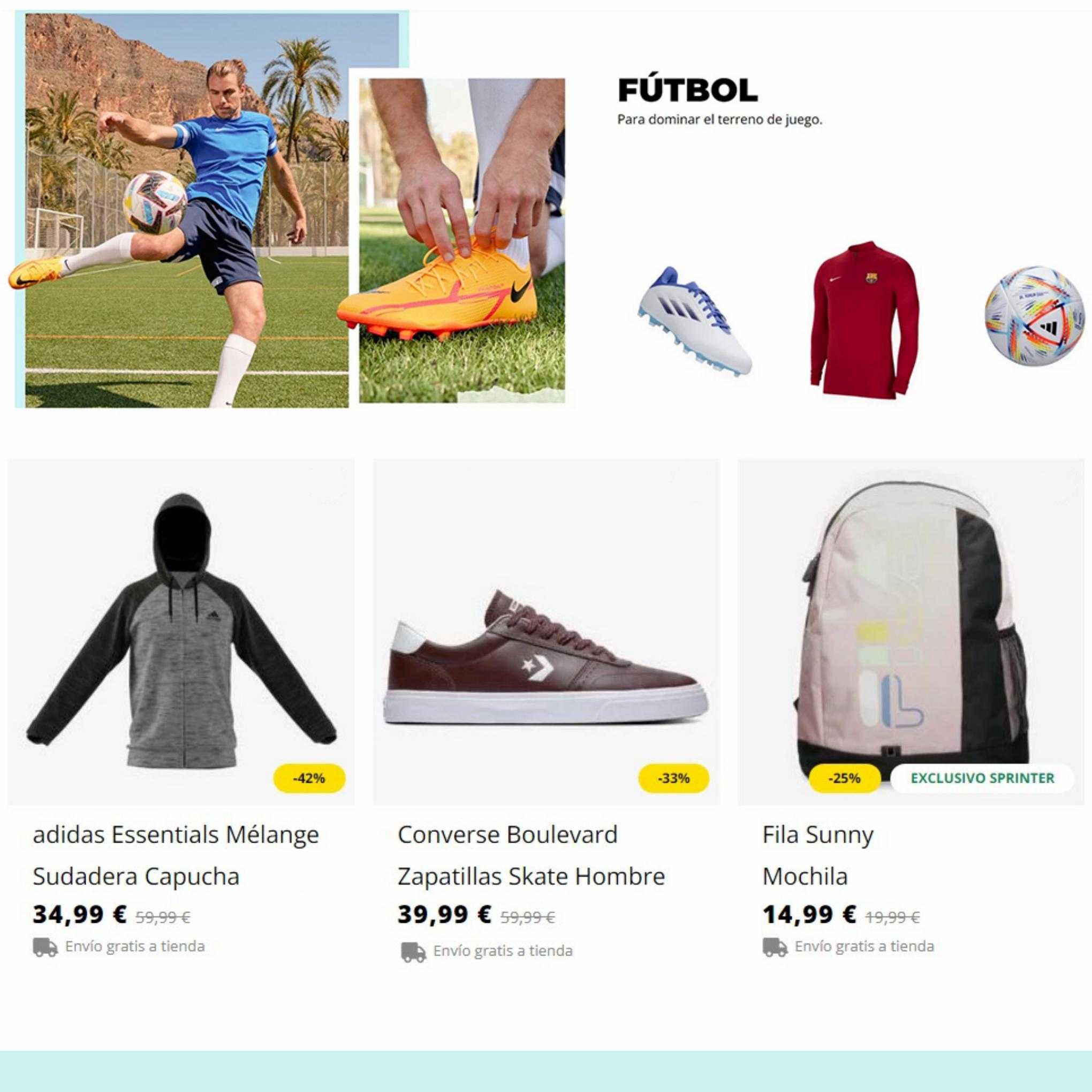Image resolution: width=1092 pixels, height=1092 pixels.
Task: Click truck icon under the Fila backpack
Action: 775,947
